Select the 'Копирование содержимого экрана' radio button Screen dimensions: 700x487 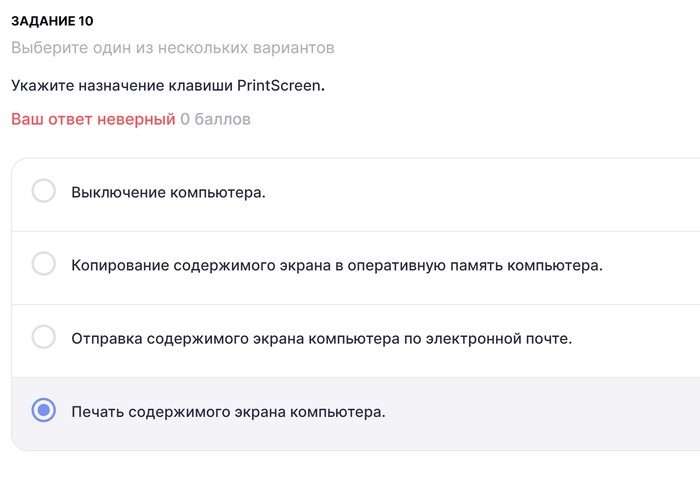(x=44, y=264)
